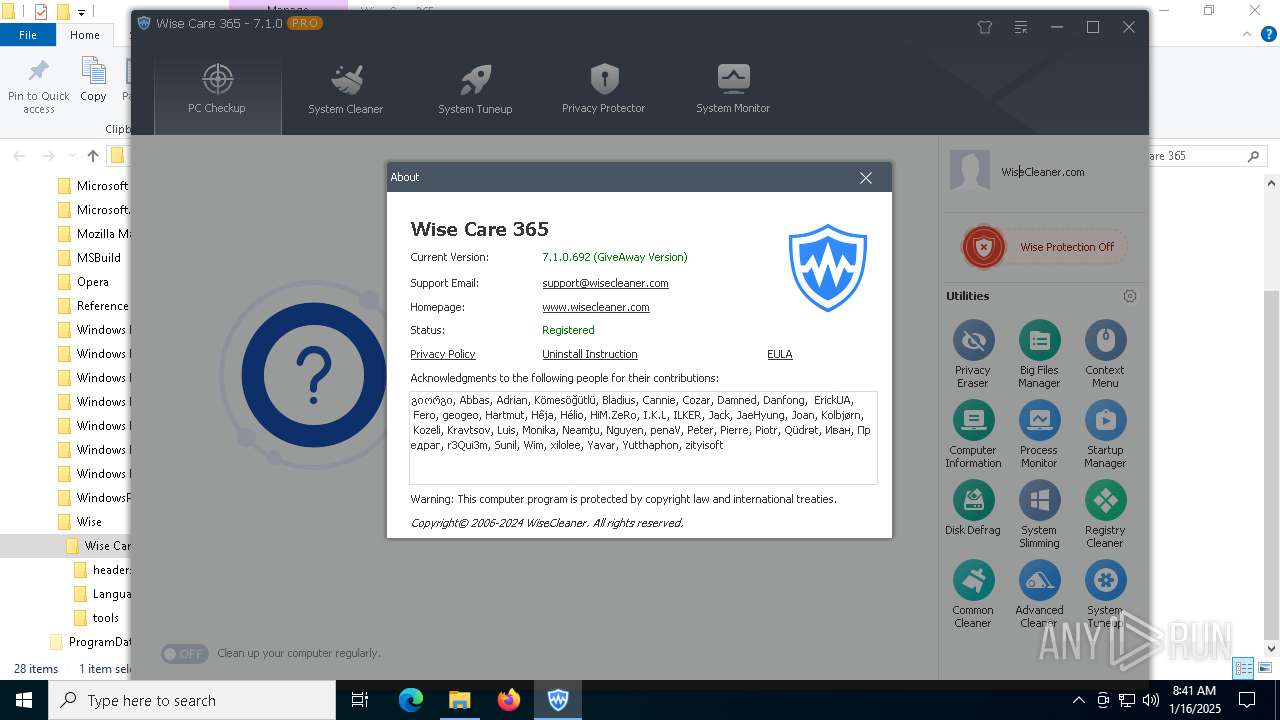Screen dimensions: 1280x720
Task: Open the Privacy Policy link
Action: 443,354
